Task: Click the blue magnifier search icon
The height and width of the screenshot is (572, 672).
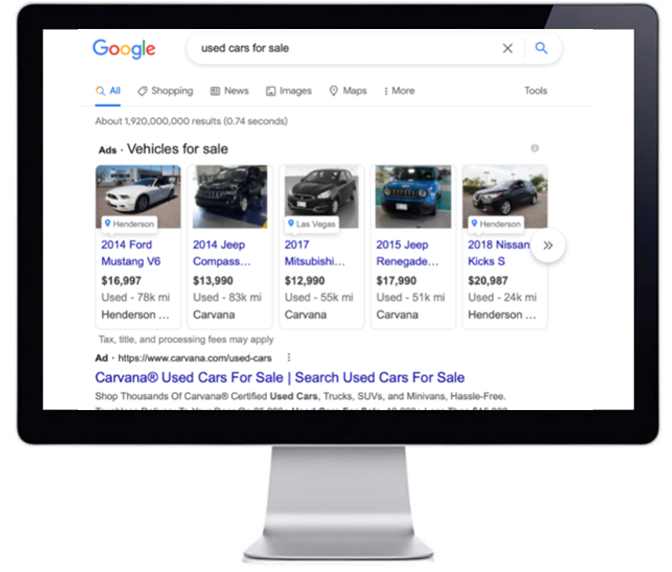Action: tap(541, 48)
